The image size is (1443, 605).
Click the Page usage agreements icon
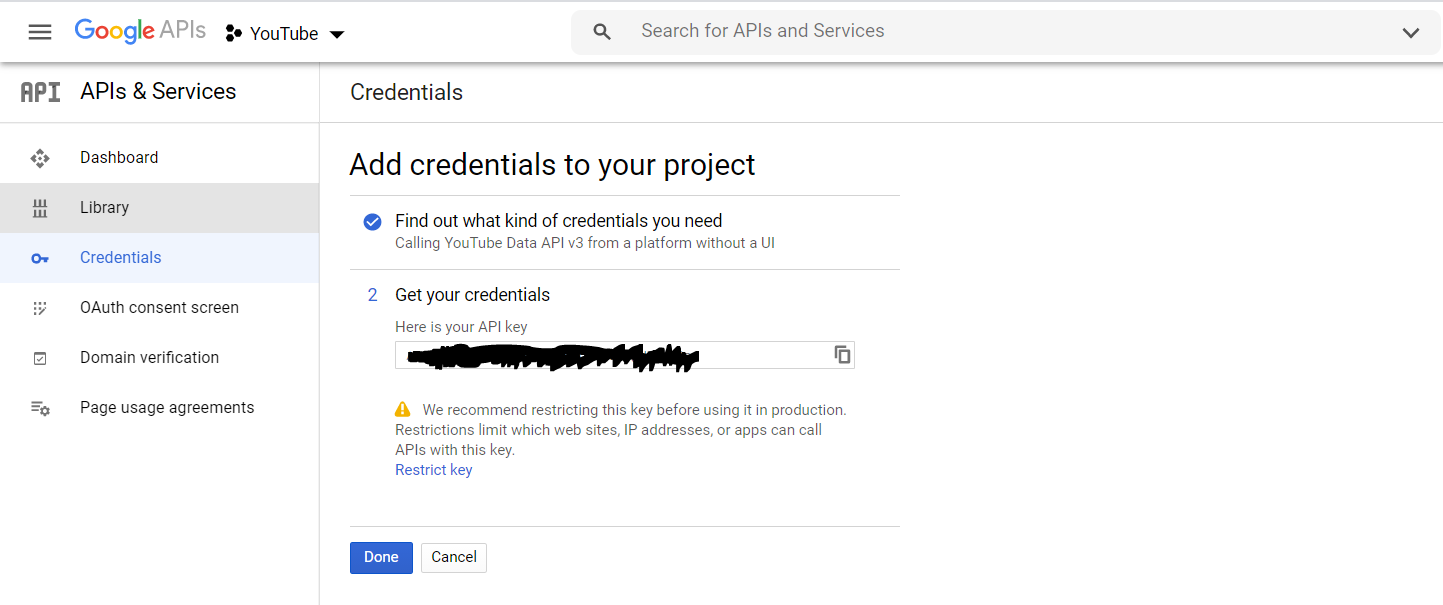[39, 407]
